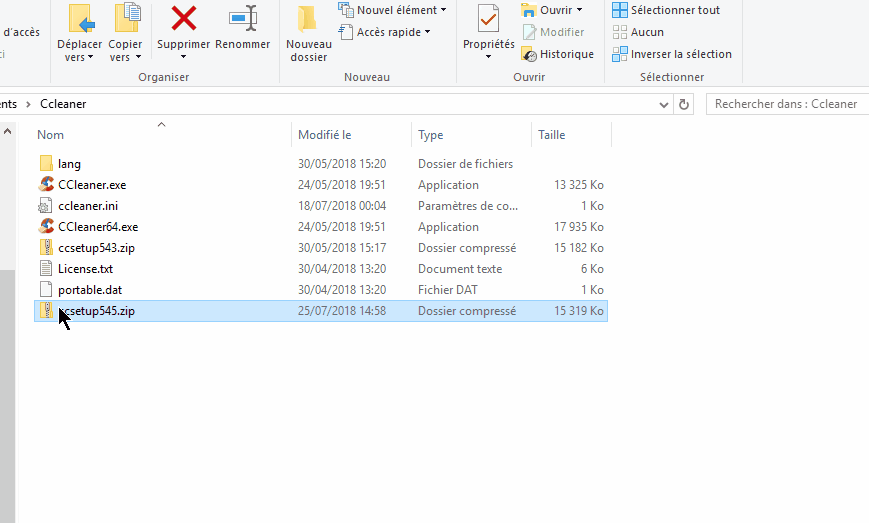Click the ccsetup545.zip archive icon
This screenshot has height=523, width=869.
point(47,311)
